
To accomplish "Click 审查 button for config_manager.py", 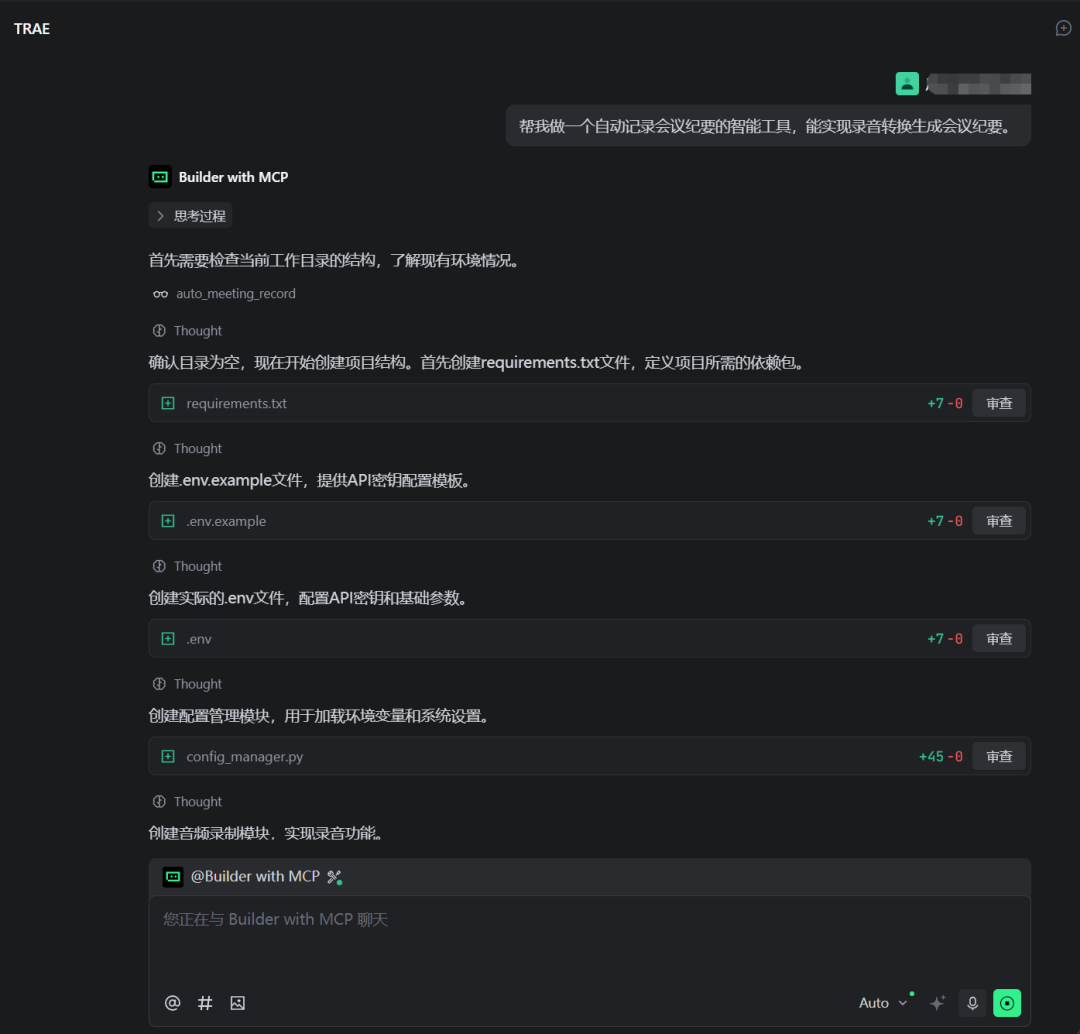I will pos(999,757).
